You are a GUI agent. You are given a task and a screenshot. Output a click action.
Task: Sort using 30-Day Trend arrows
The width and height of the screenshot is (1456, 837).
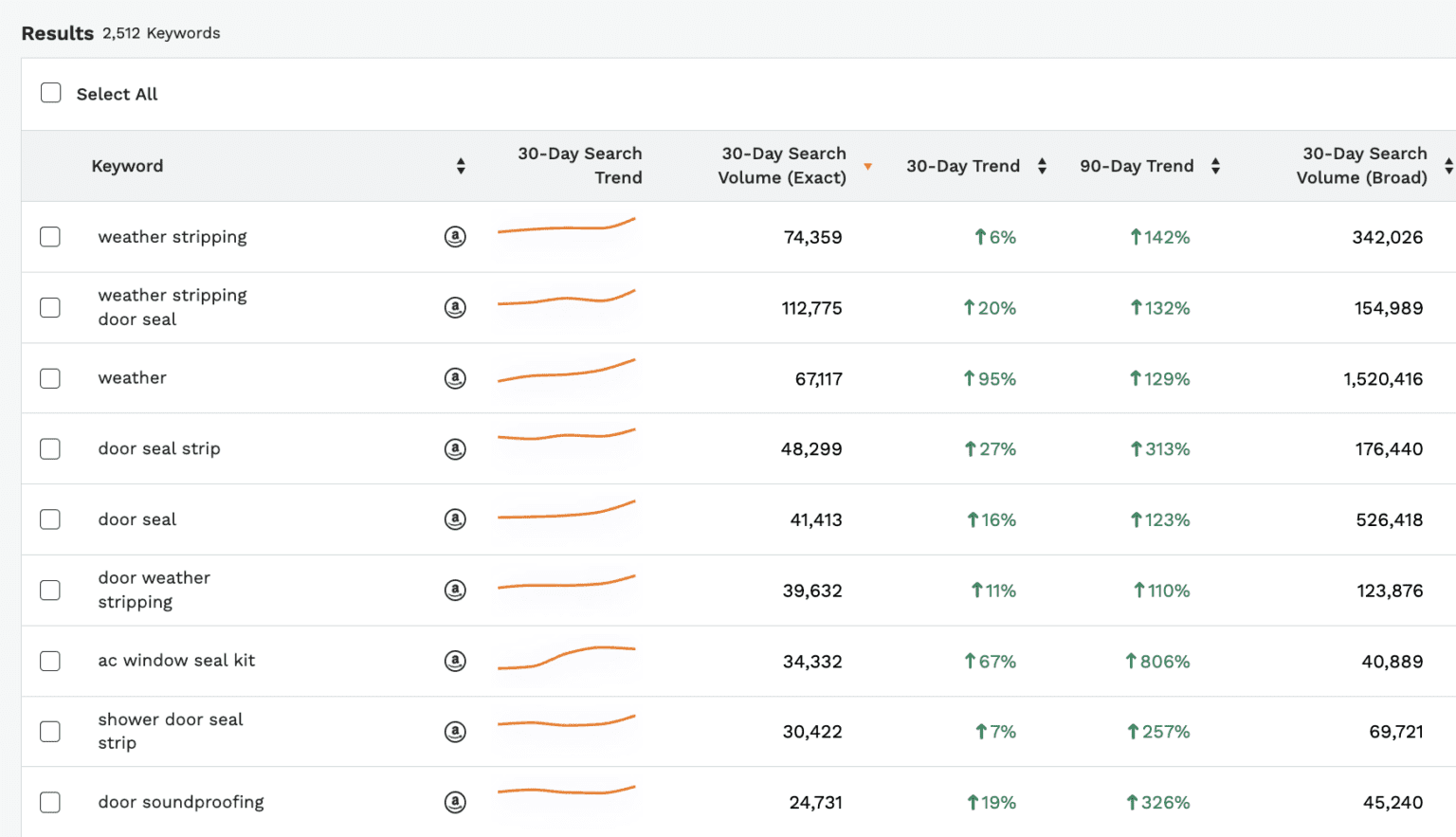tap(1042, 166)
